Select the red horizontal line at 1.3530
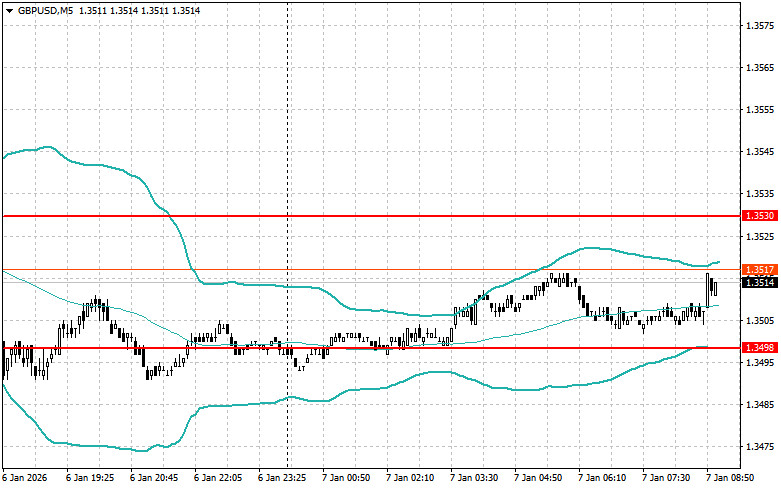781x489 pixels. tap(372, 216)
